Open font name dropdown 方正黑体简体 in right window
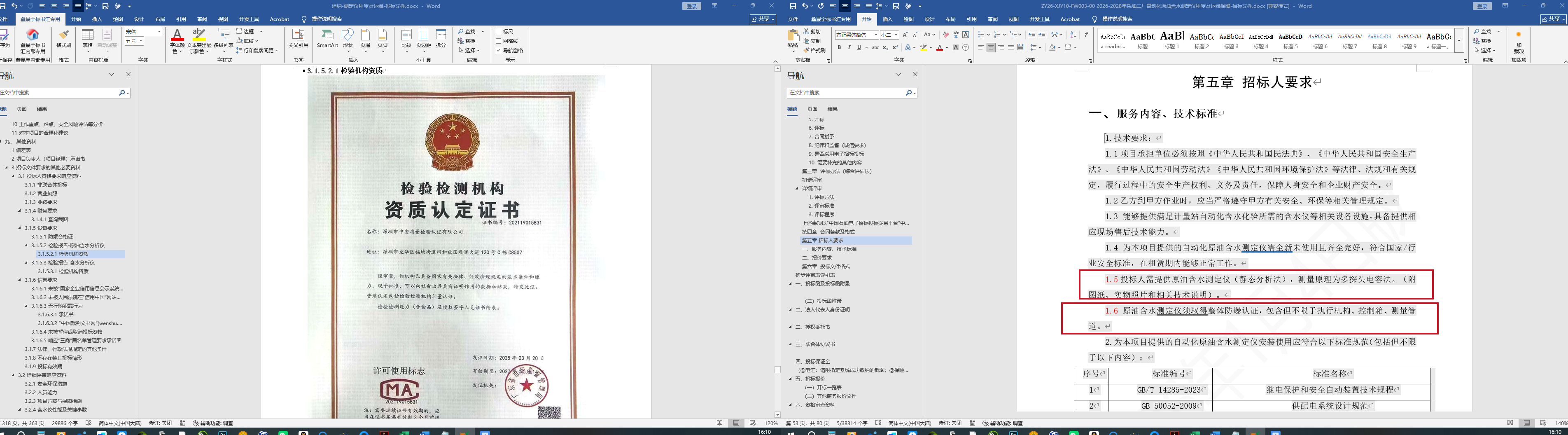Screen dimensions: 1568x435 pyautogui.click(x=875, y=35)
